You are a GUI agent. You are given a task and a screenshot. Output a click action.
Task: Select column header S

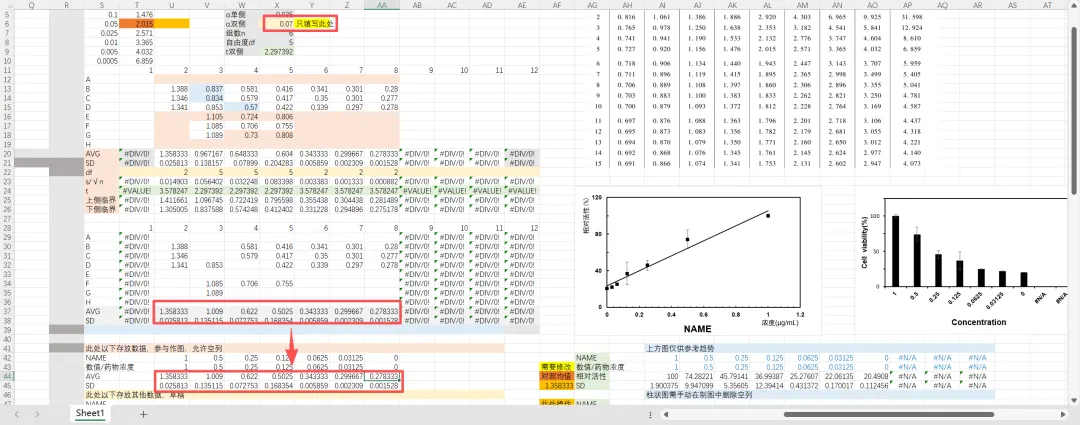(x=102, y=5)
